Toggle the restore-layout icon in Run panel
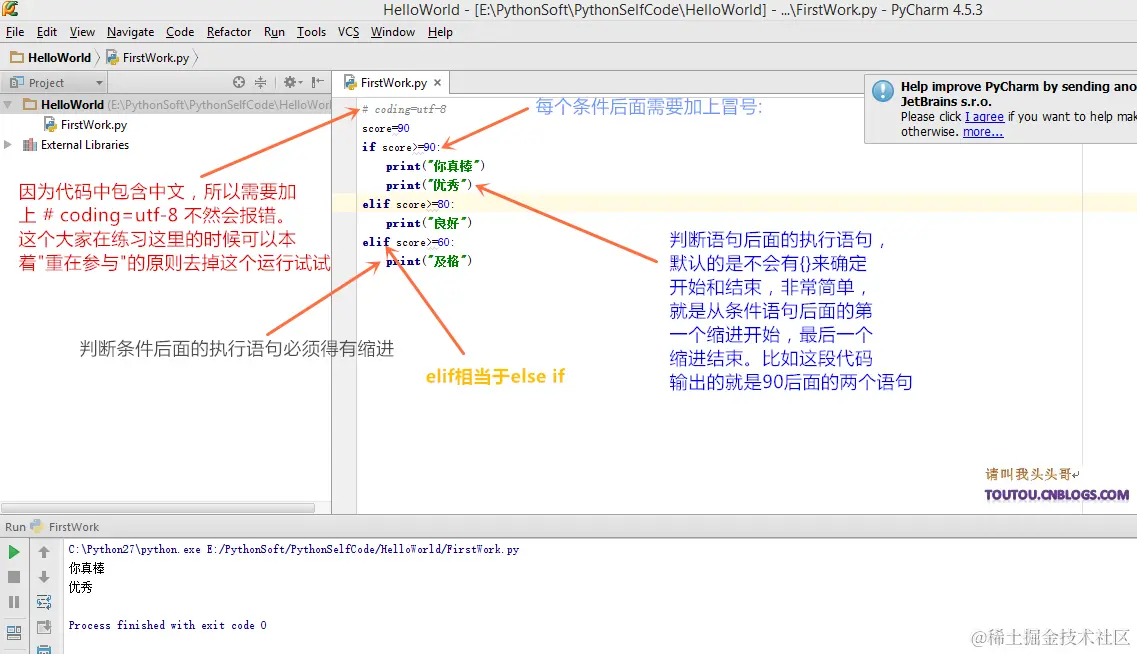The width and height of the screenshot is (1137, 654). click(x=14, y=630)
